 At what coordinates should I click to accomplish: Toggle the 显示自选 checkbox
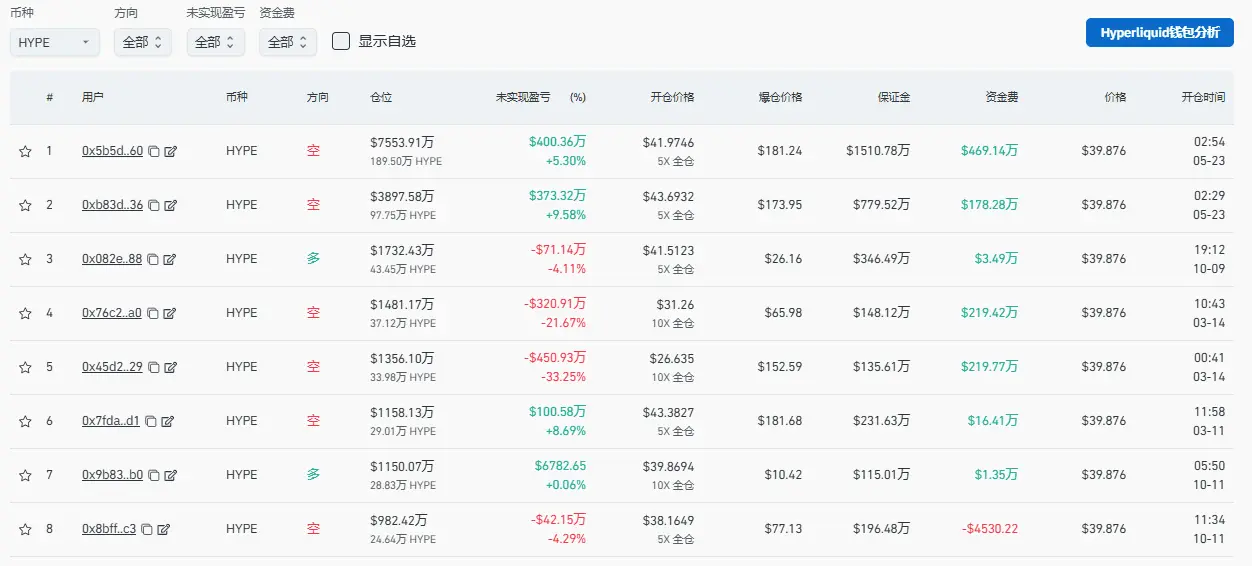[x=341, y=41]
